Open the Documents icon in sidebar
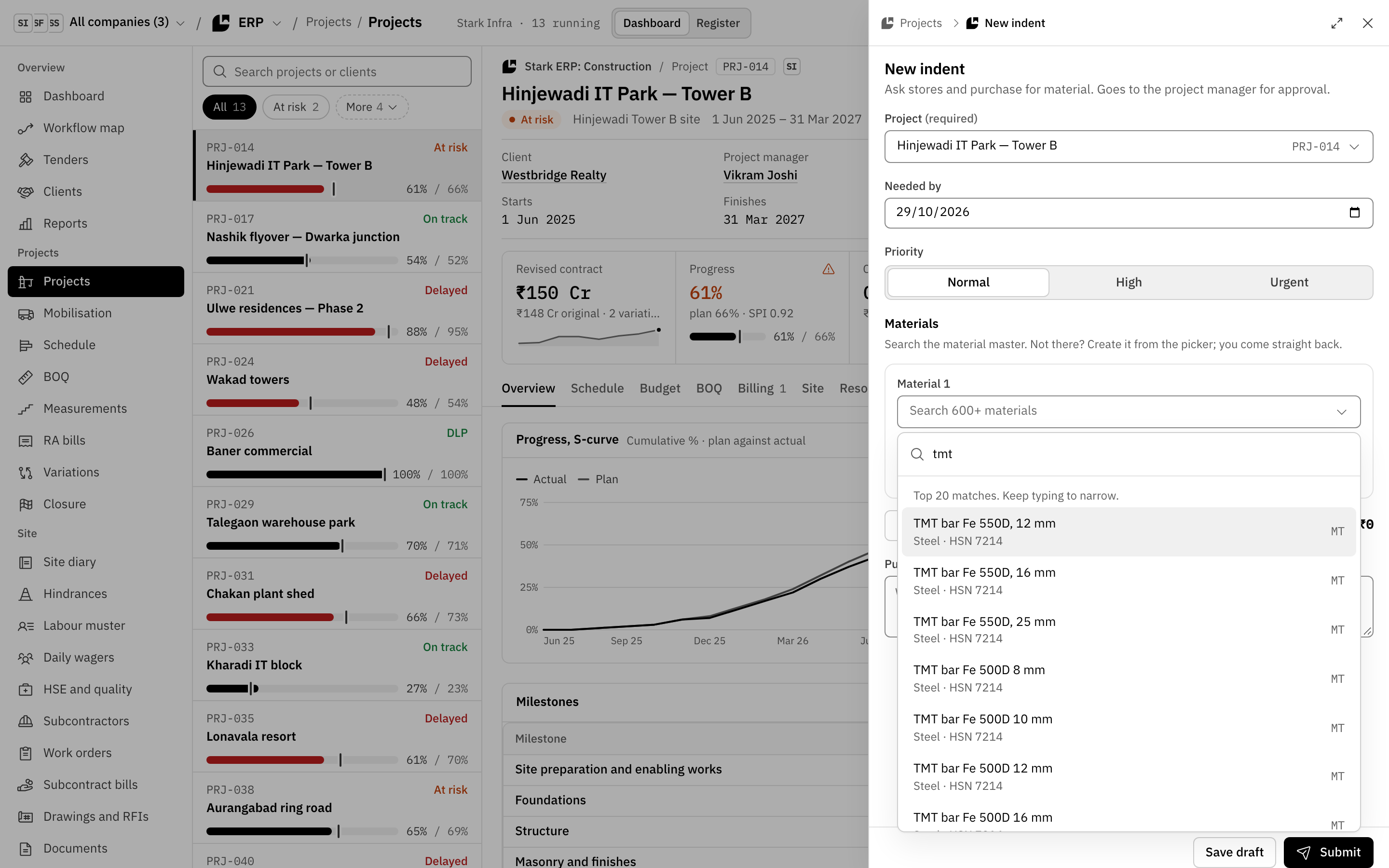Image resolution: width=1389 pixels, height=868 pixels. 25,849
